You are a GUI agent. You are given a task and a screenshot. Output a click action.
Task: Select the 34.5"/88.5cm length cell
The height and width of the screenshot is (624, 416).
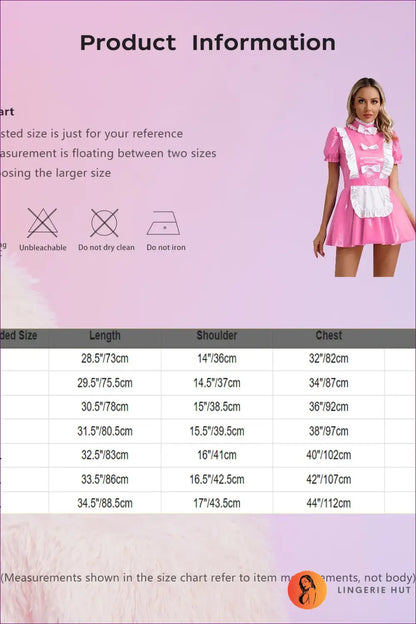(x=105, y=503)
